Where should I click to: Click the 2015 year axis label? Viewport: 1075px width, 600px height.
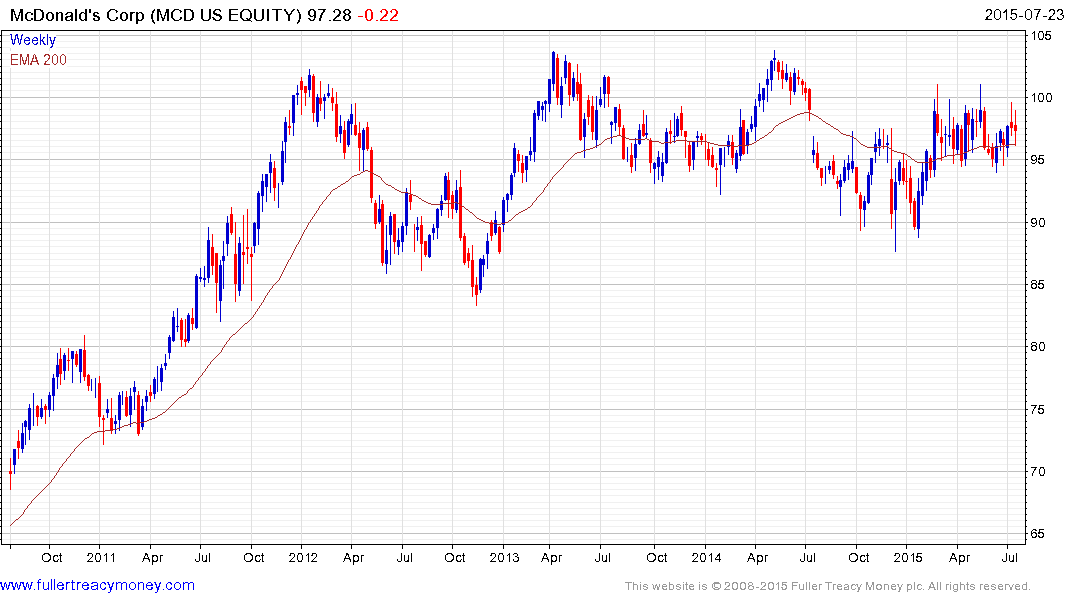pyautogui.click(x=908, y=557)
